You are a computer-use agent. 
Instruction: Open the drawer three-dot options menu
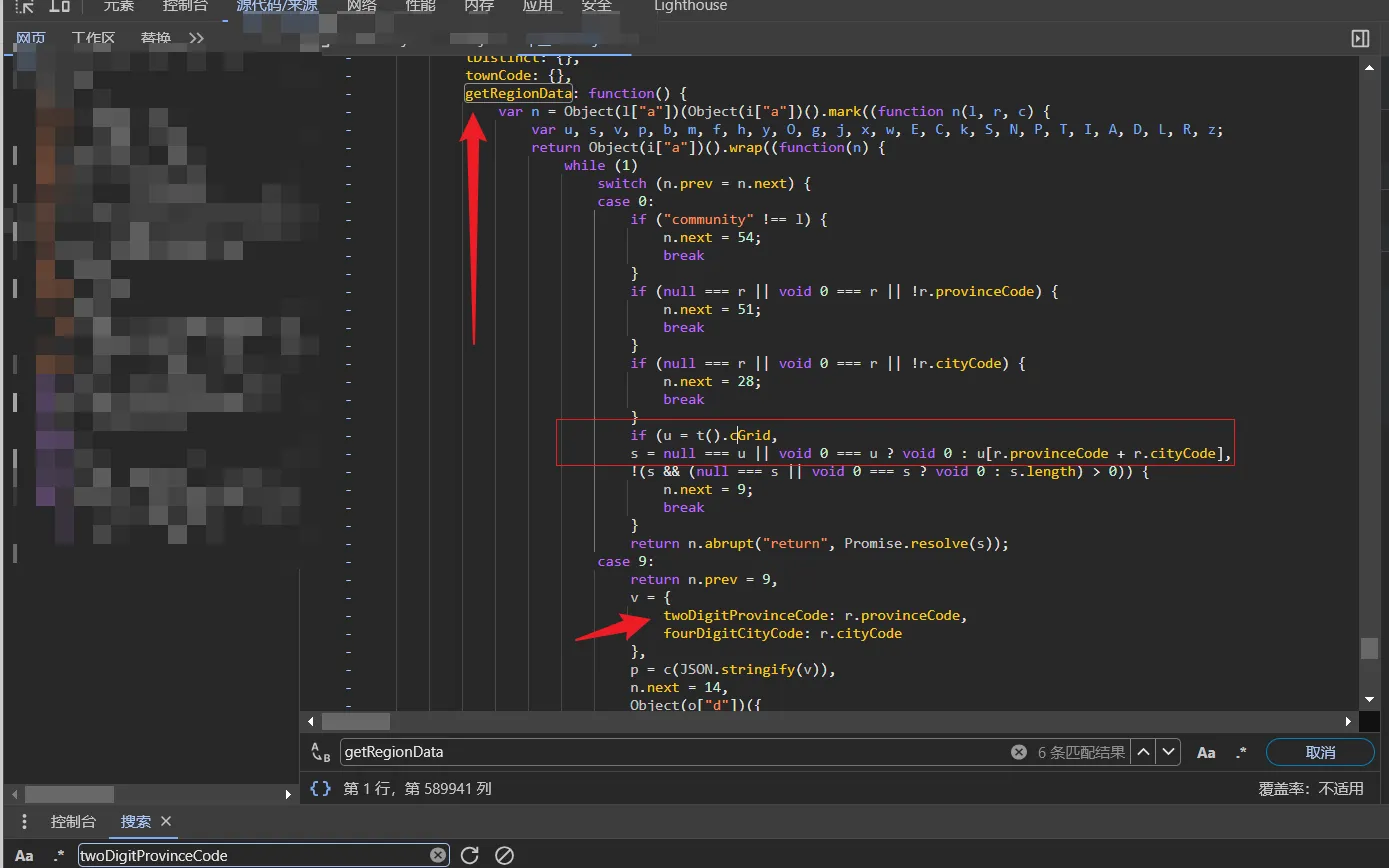tap(25, 821)
